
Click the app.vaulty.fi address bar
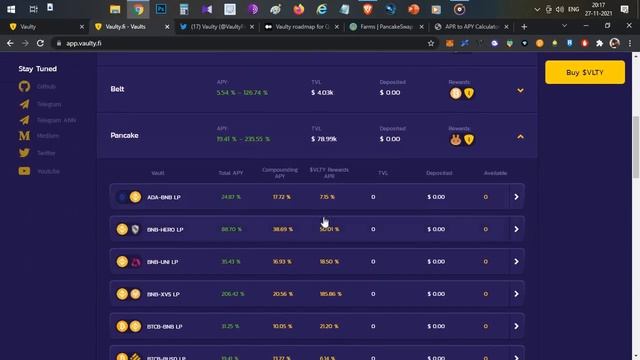click(245, 43)
